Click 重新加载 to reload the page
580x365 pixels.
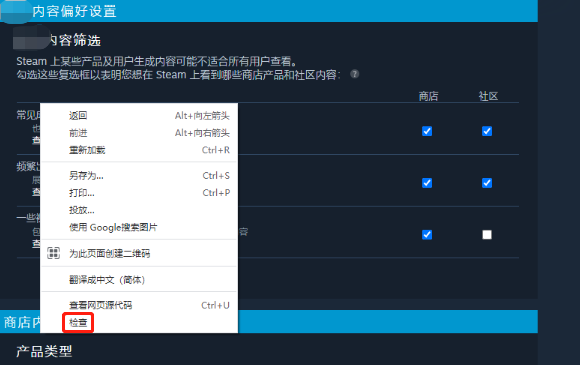click(139, 150)
